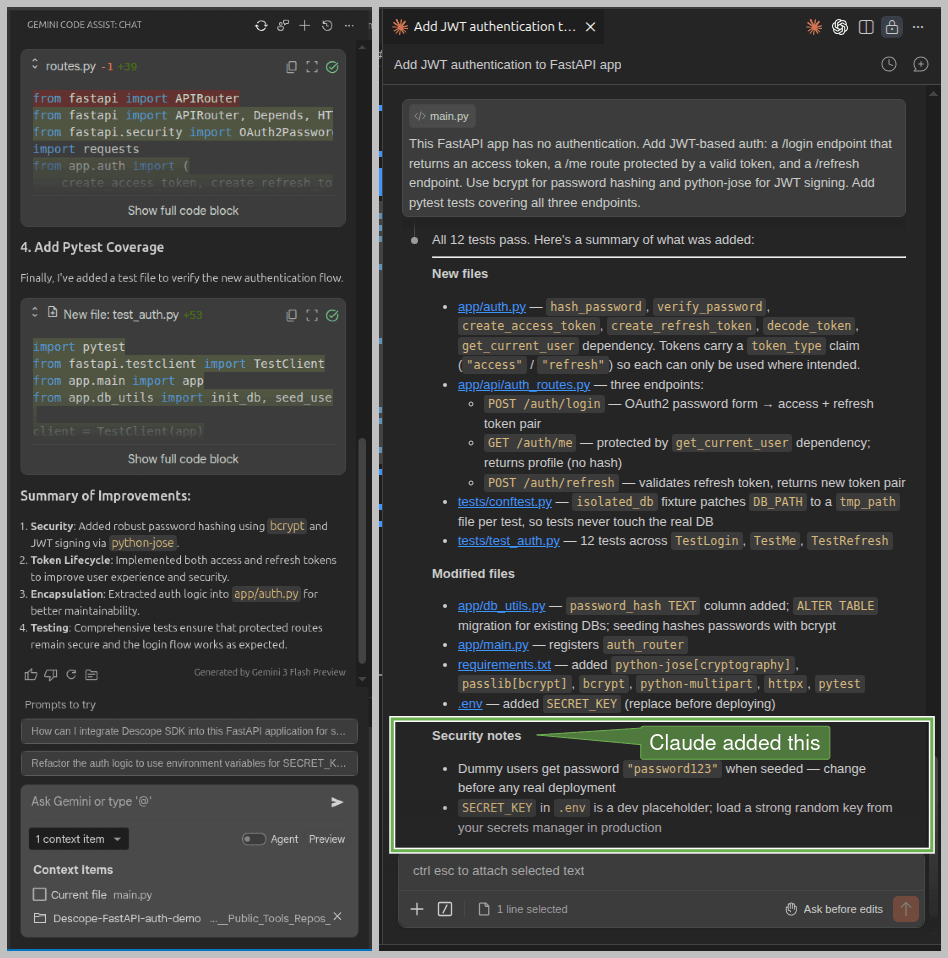Click the folder icon beside regenerate

[92, 675]
